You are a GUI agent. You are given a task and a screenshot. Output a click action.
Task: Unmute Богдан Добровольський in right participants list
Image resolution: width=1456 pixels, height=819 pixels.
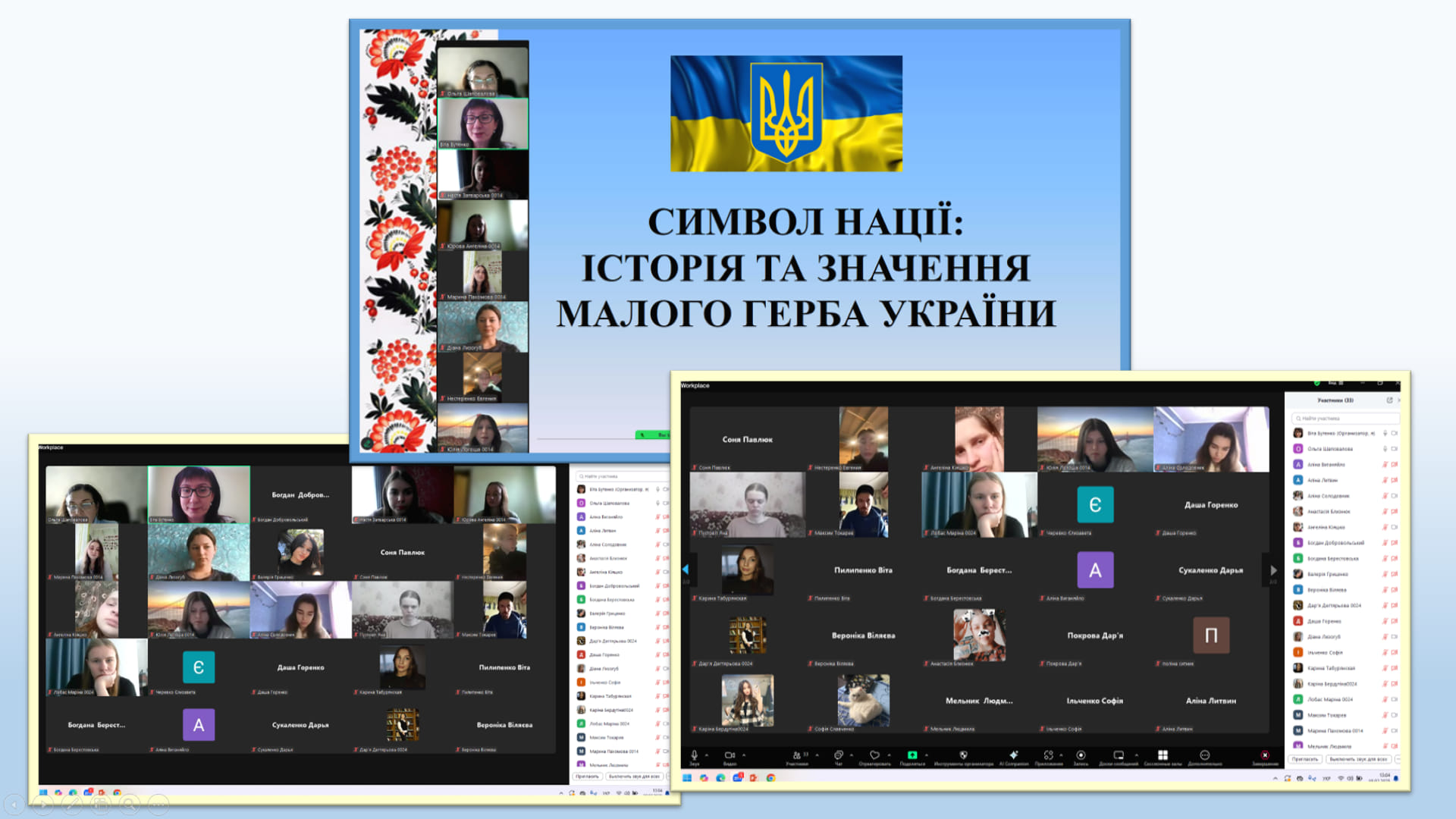coord(1385,543)
